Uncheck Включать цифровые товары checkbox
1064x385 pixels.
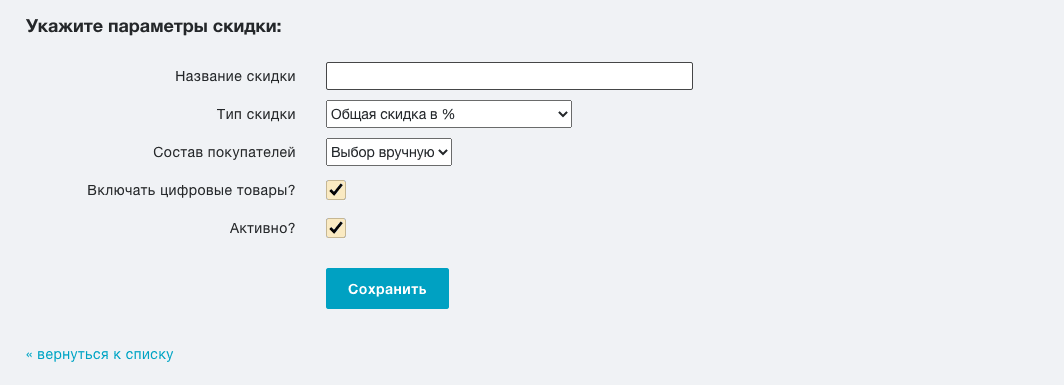pyautogui.click(x=336, y=190)
